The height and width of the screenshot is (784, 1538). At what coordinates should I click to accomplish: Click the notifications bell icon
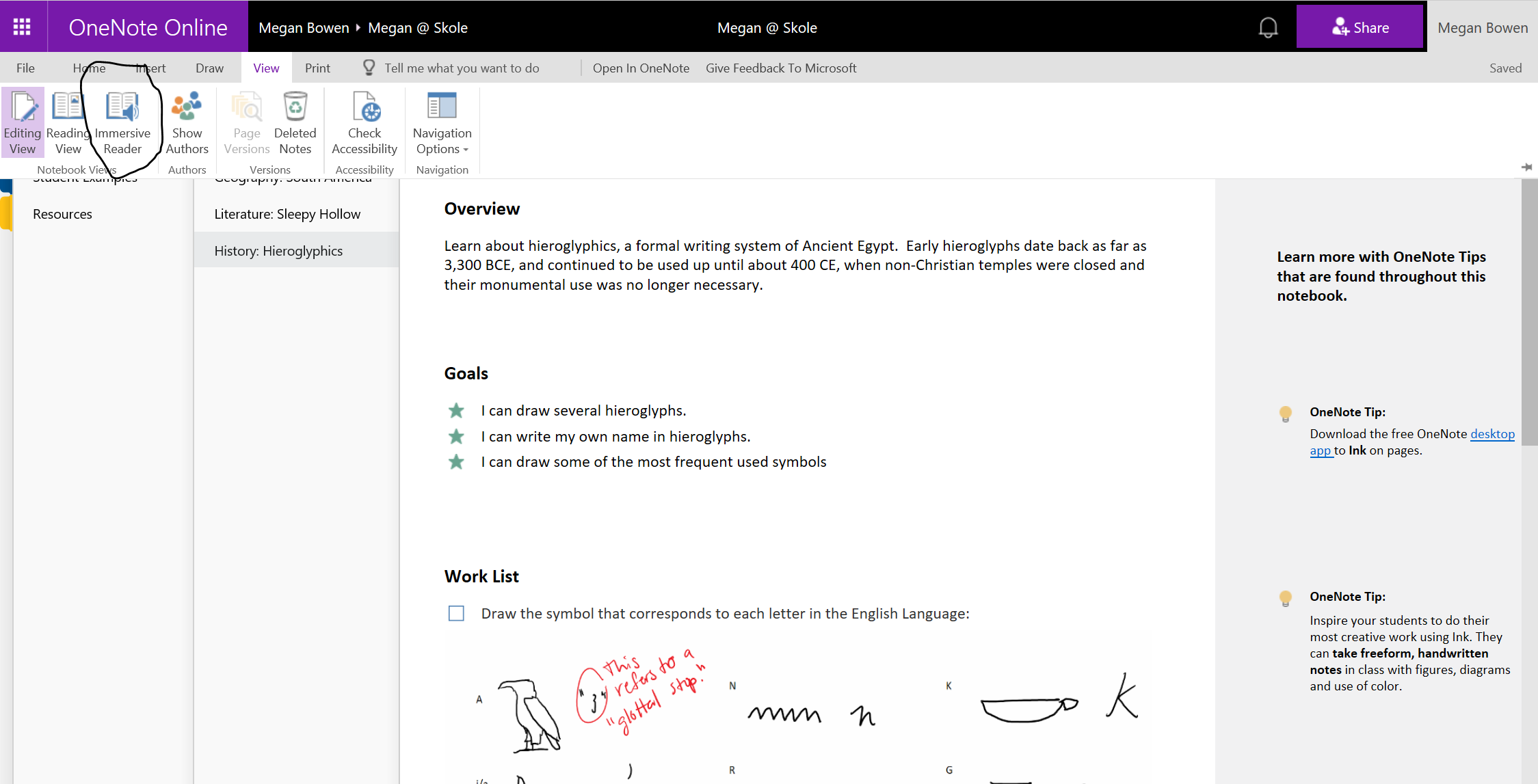click(1268, 27)
